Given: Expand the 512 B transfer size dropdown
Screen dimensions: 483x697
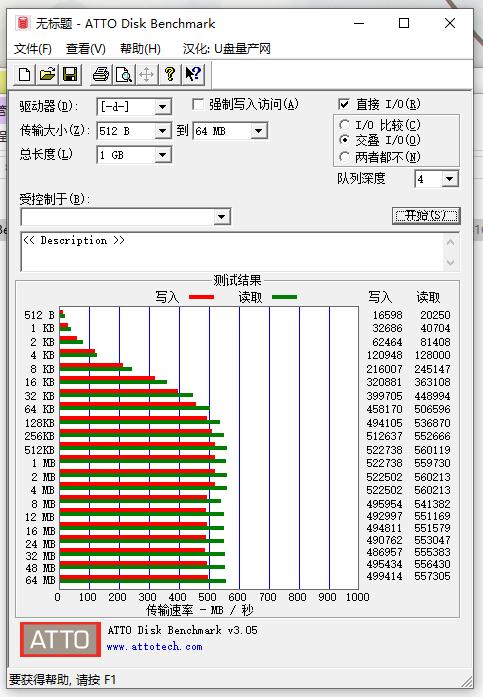Looking at the screenshot, I should point(163,131).
